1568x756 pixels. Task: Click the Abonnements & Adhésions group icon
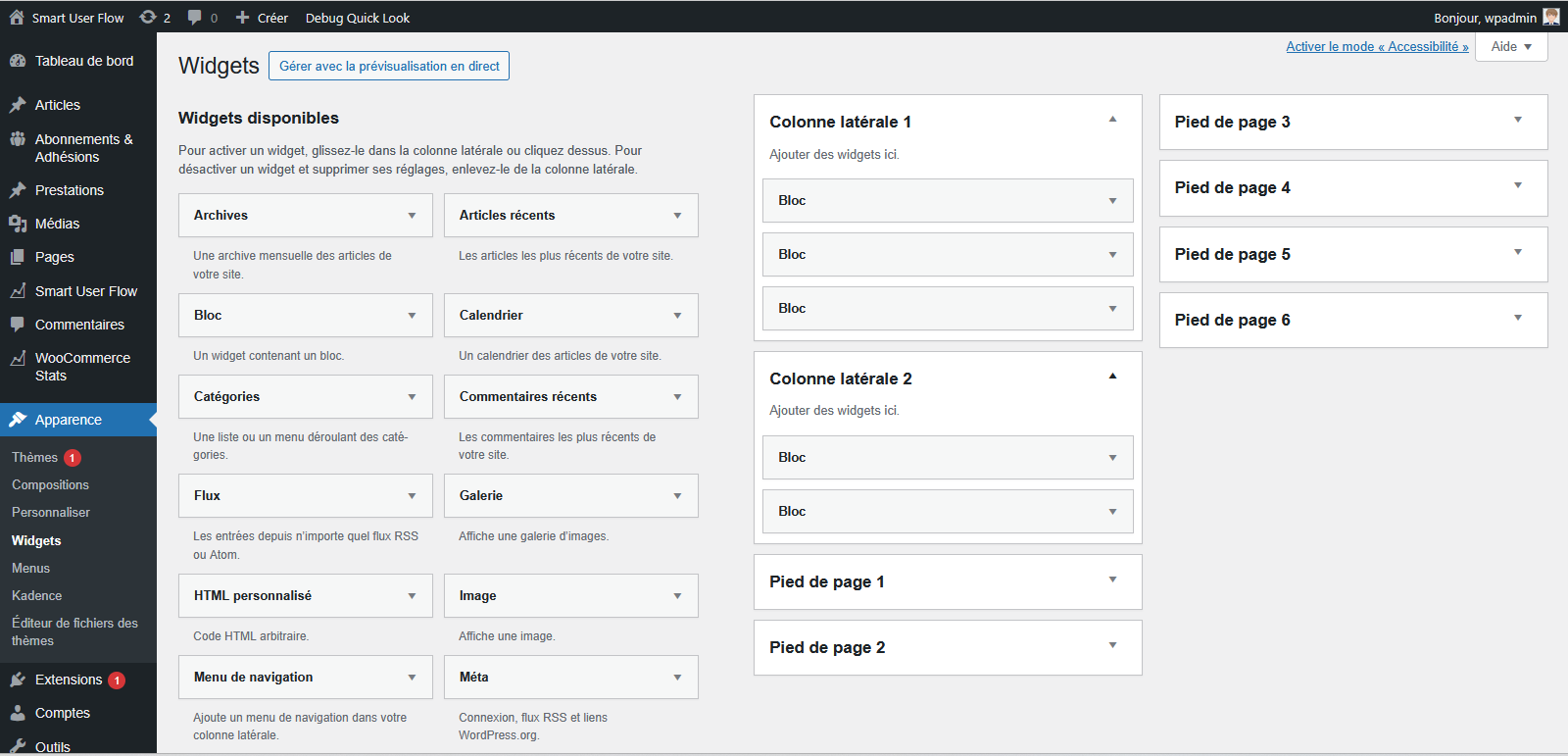(x=18, y=139)
